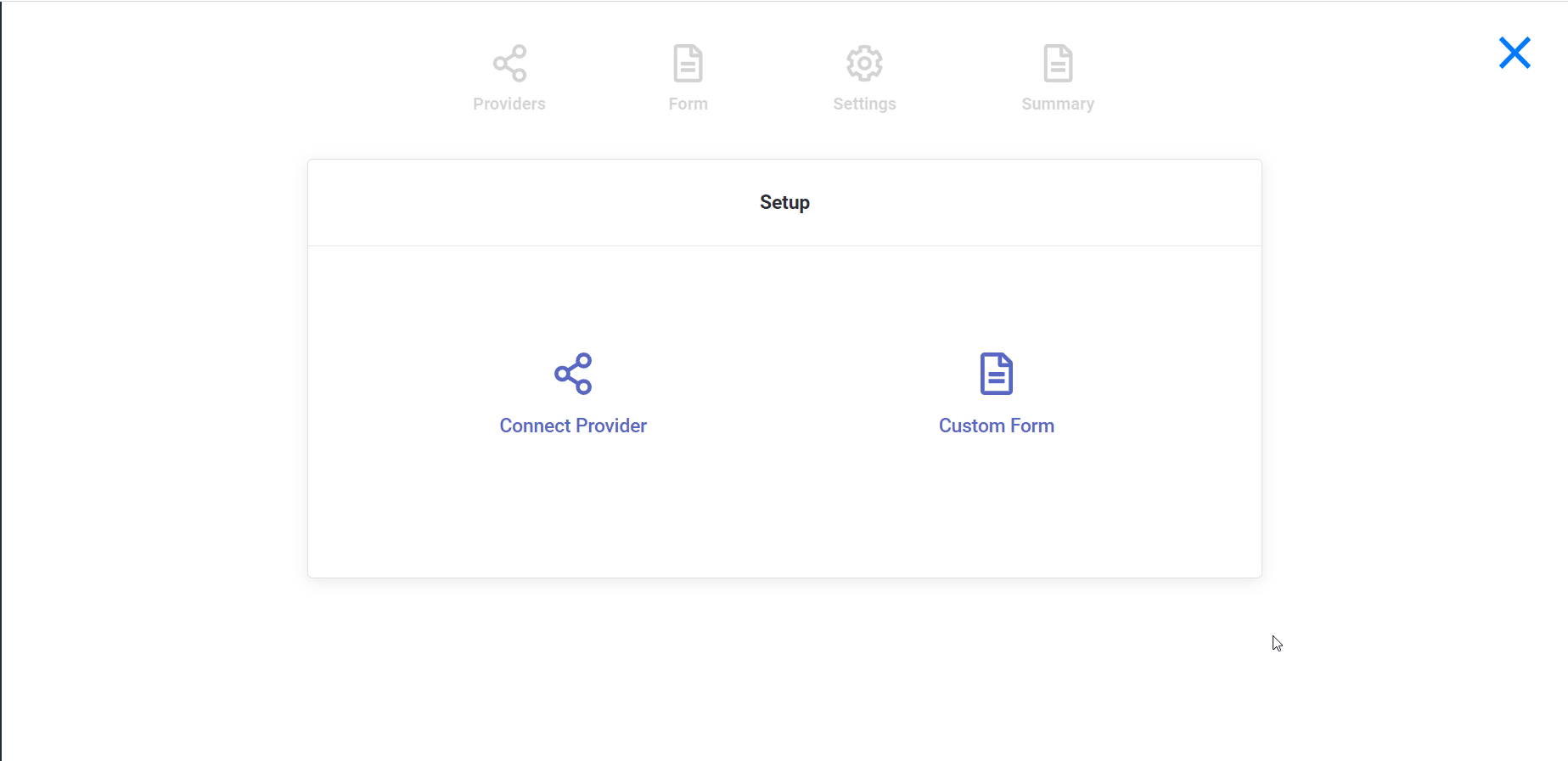The width and height of the screenshot is (1568, 761).
Task: Switch to the Form step label
Action: 688,104
